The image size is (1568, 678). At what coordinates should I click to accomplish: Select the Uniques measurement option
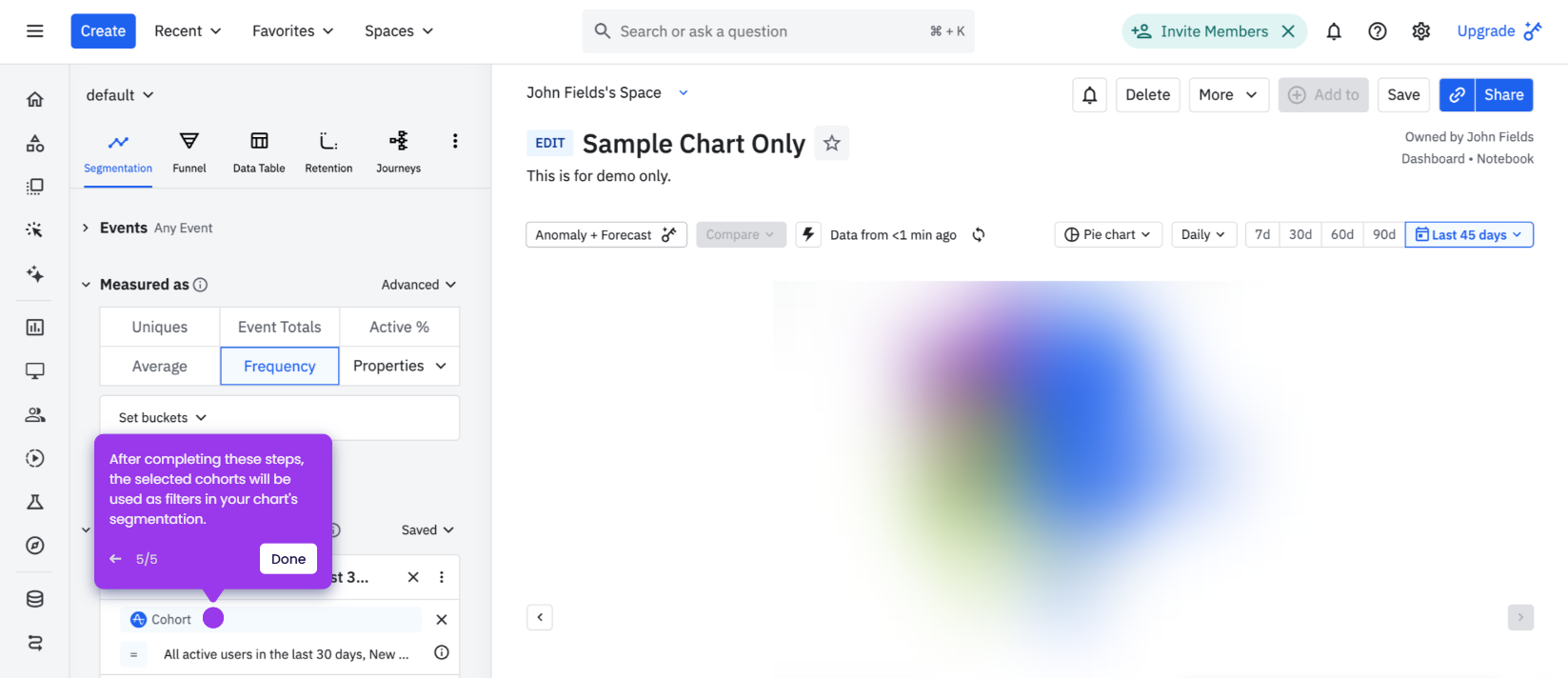(x=160, y=327)
